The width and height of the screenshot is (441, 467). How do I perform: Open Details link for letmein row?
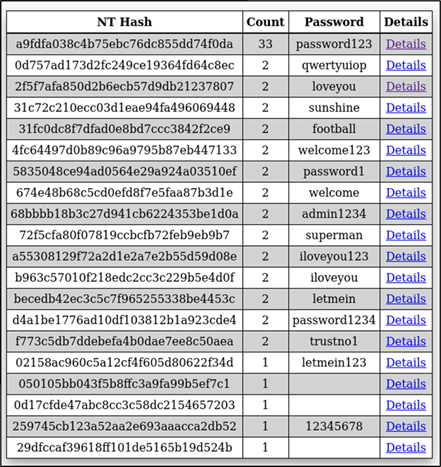[x=406, y=299]
